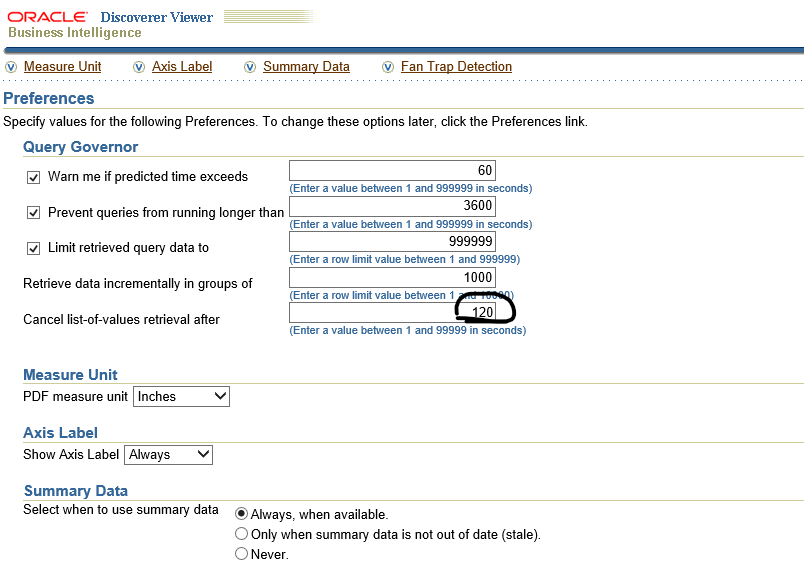Navigate to Fan Trap Detection link
This screenshot has width=804, height=567.
(x=456, y=67)
